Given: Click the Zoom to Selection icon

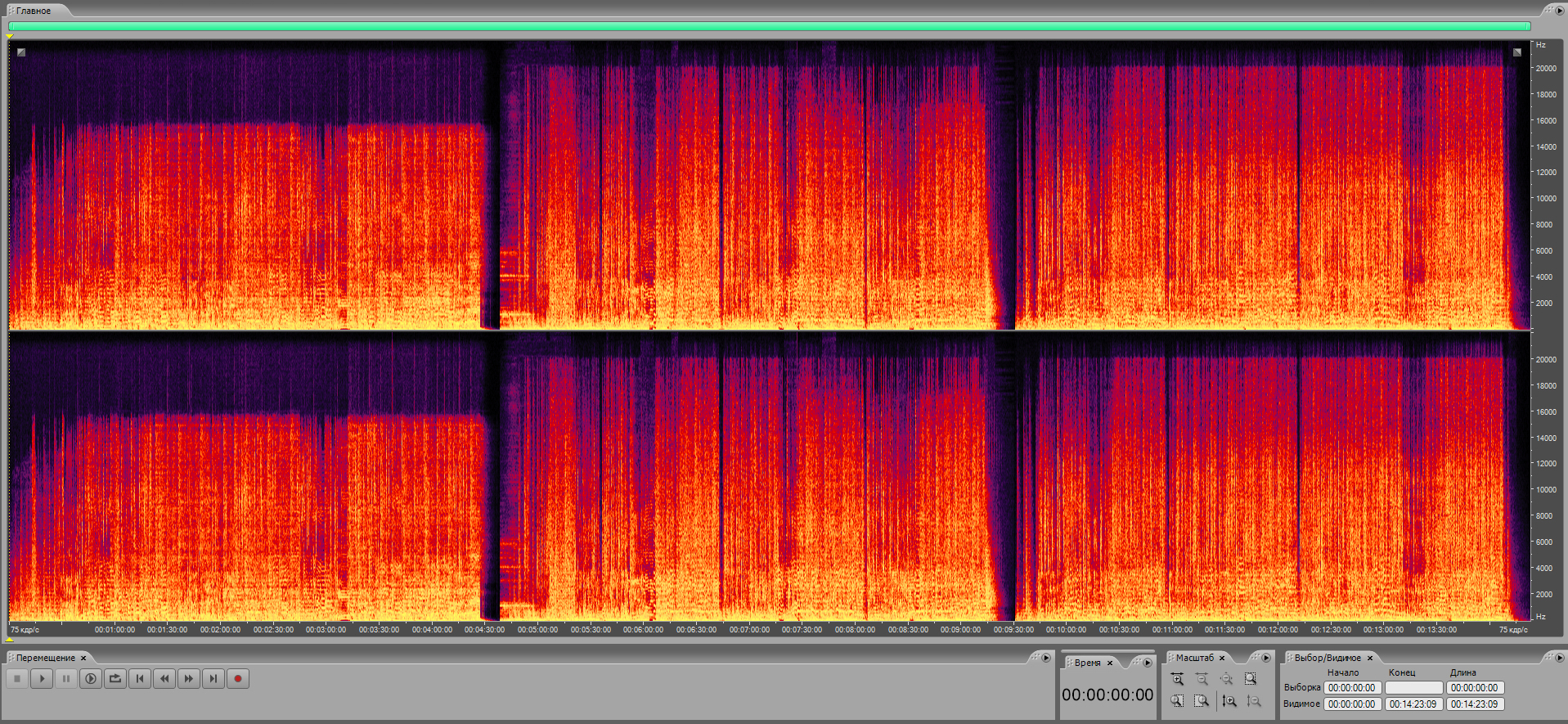Looking at the screenshot, I should pos(1250,679).
